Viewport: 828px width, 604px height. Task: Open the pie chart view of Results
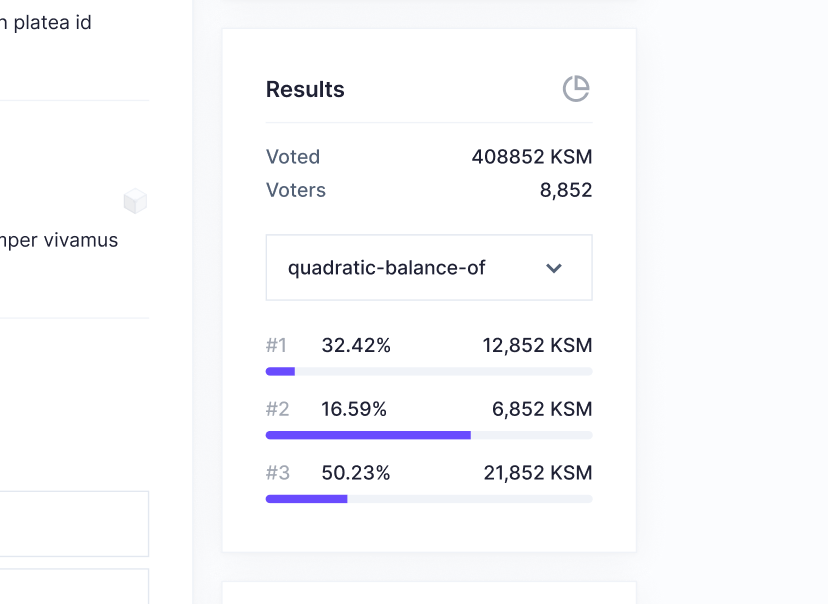point(576,89)
